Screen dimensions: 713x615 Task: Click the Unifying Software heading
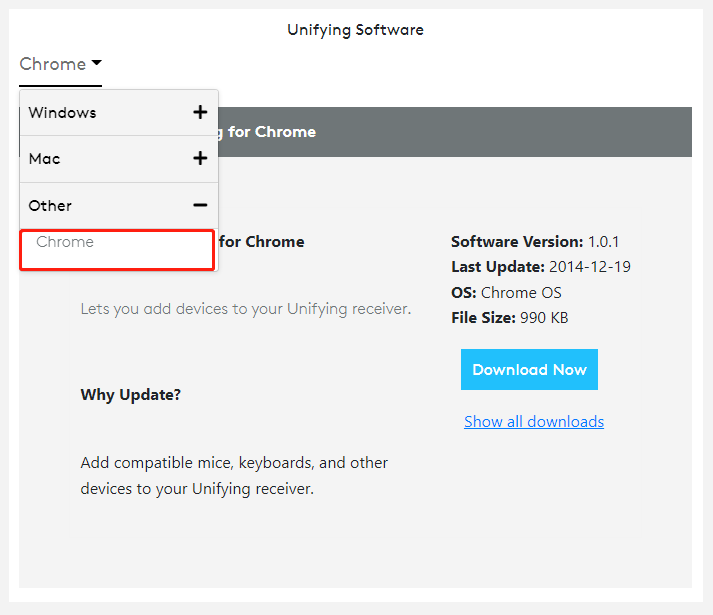tap(355, 30)
